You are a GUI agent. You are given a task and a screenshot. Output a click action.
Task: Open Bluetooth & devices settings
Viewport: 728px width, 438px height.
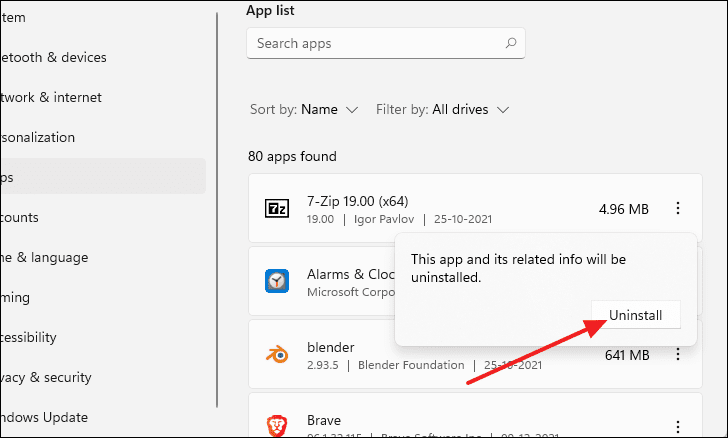pos(53,57)
